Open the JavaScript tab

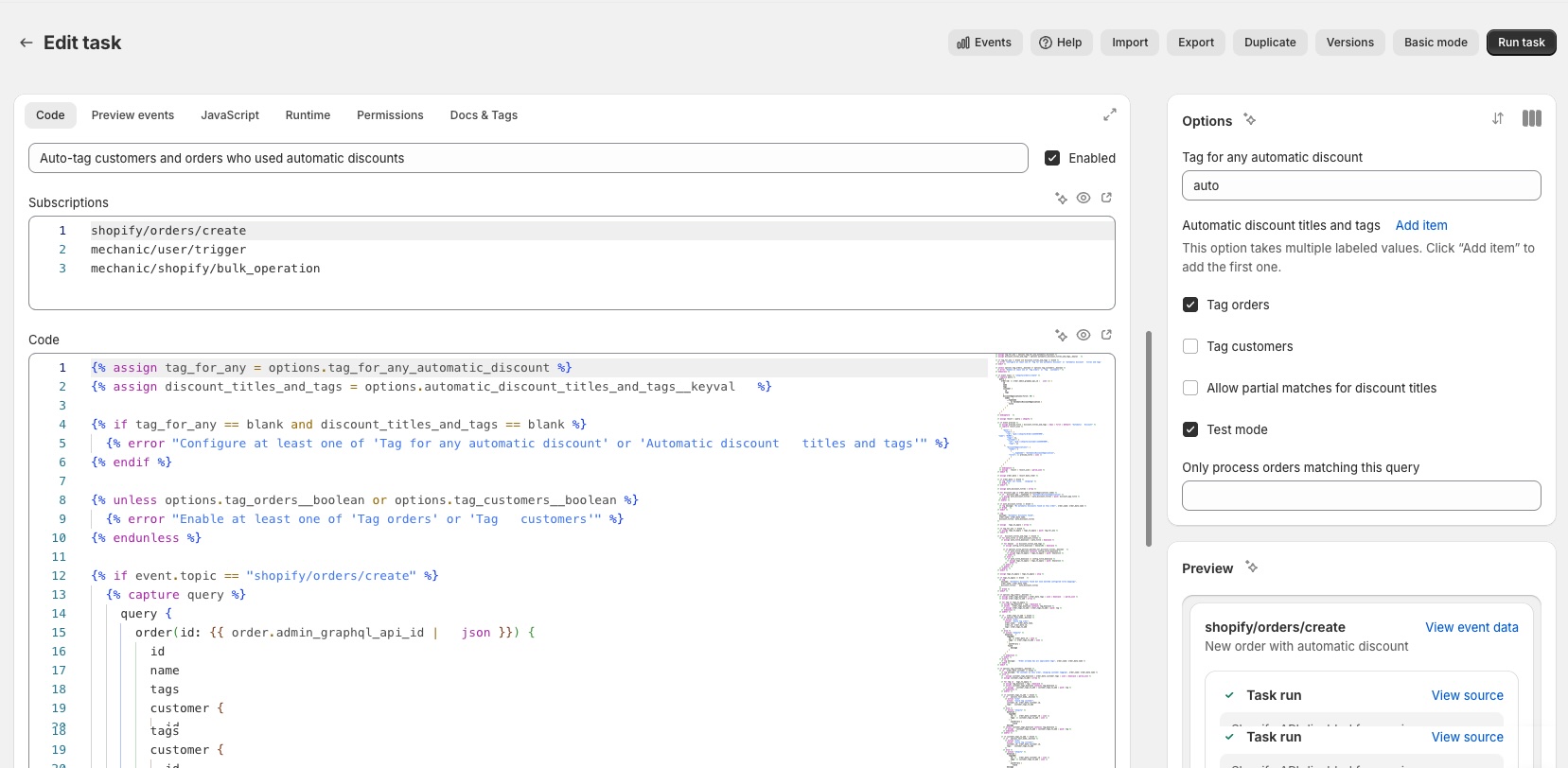coord(230,115)
